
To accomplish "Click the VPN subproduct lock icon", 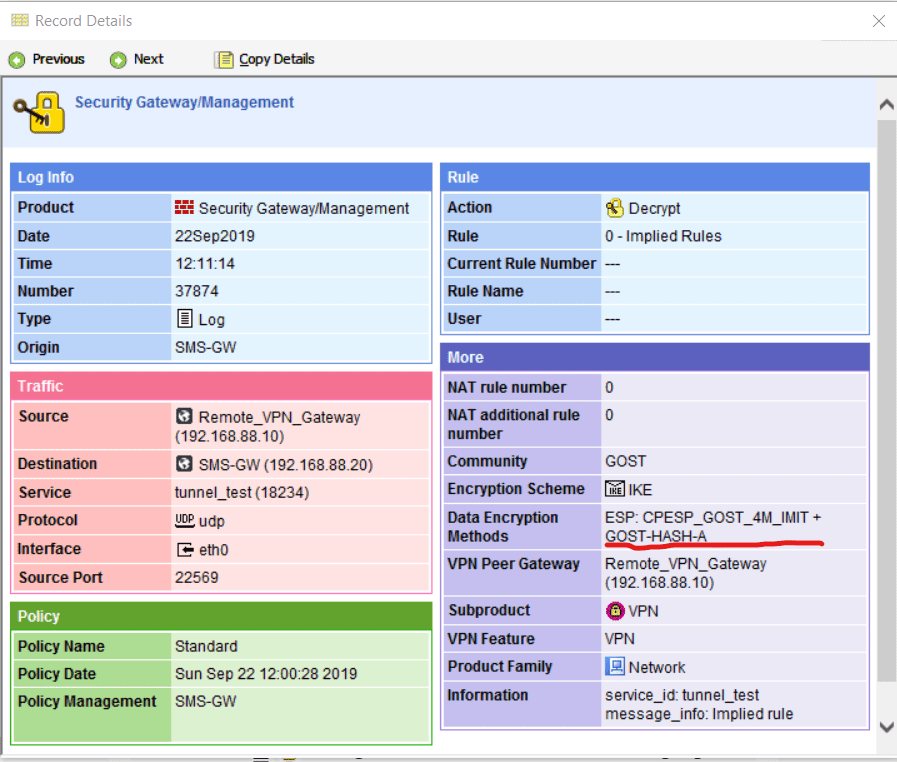I will tap(615, 610).
